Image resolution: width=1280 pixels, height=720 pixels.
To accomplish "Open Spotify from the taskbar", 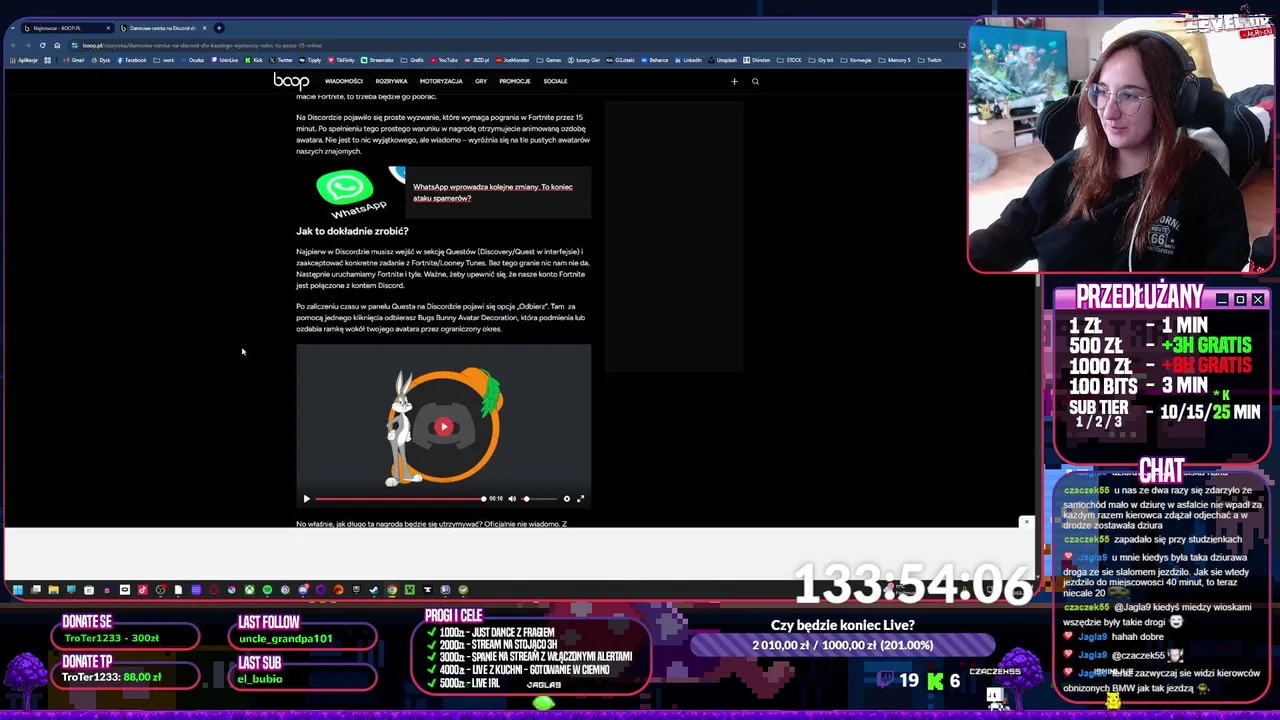I will (267, 590).
